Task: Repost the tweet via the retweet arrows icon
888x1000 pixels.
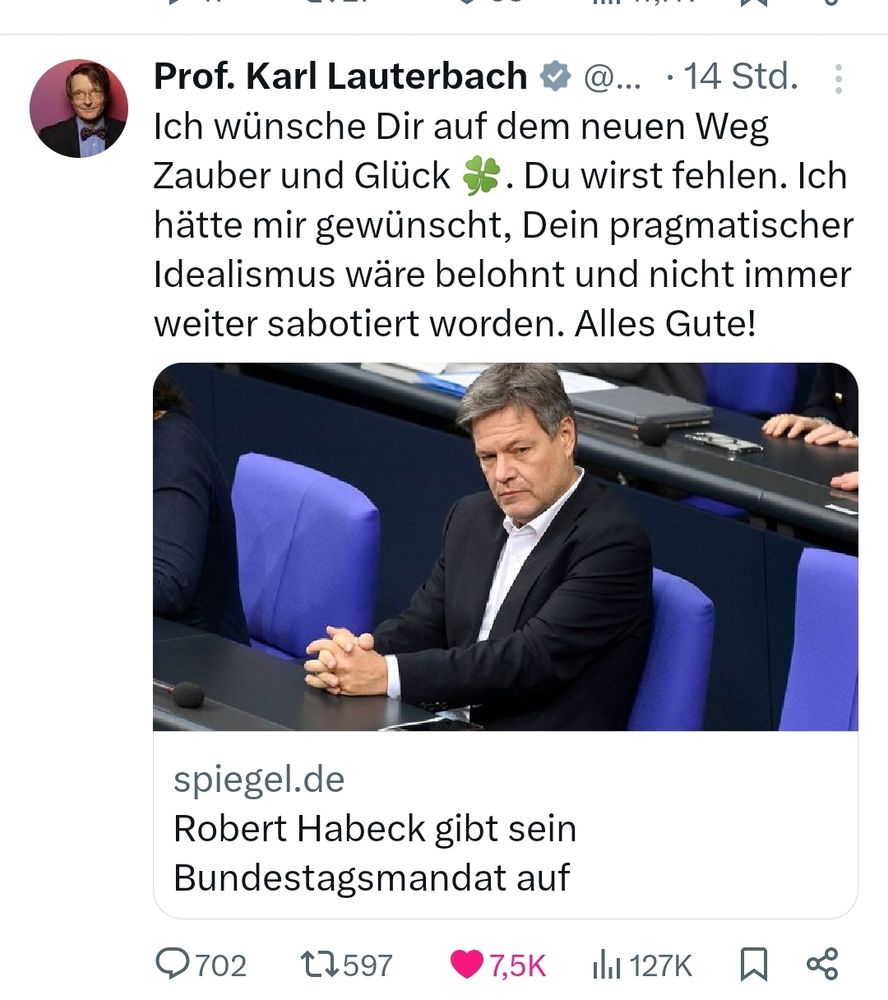Action: (320, 964)
